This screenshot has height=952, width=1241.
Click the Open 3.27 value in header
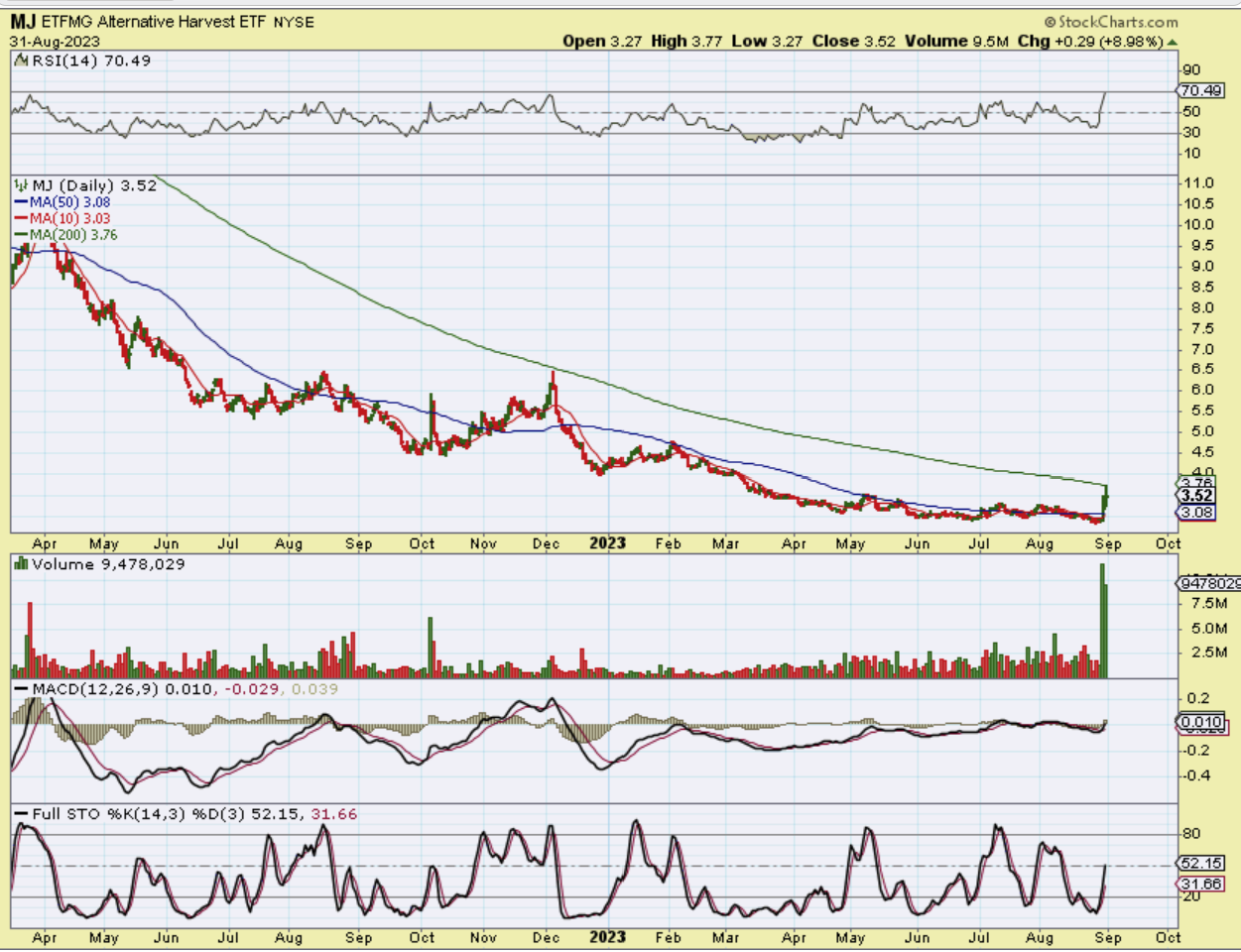tap(603, 41)
